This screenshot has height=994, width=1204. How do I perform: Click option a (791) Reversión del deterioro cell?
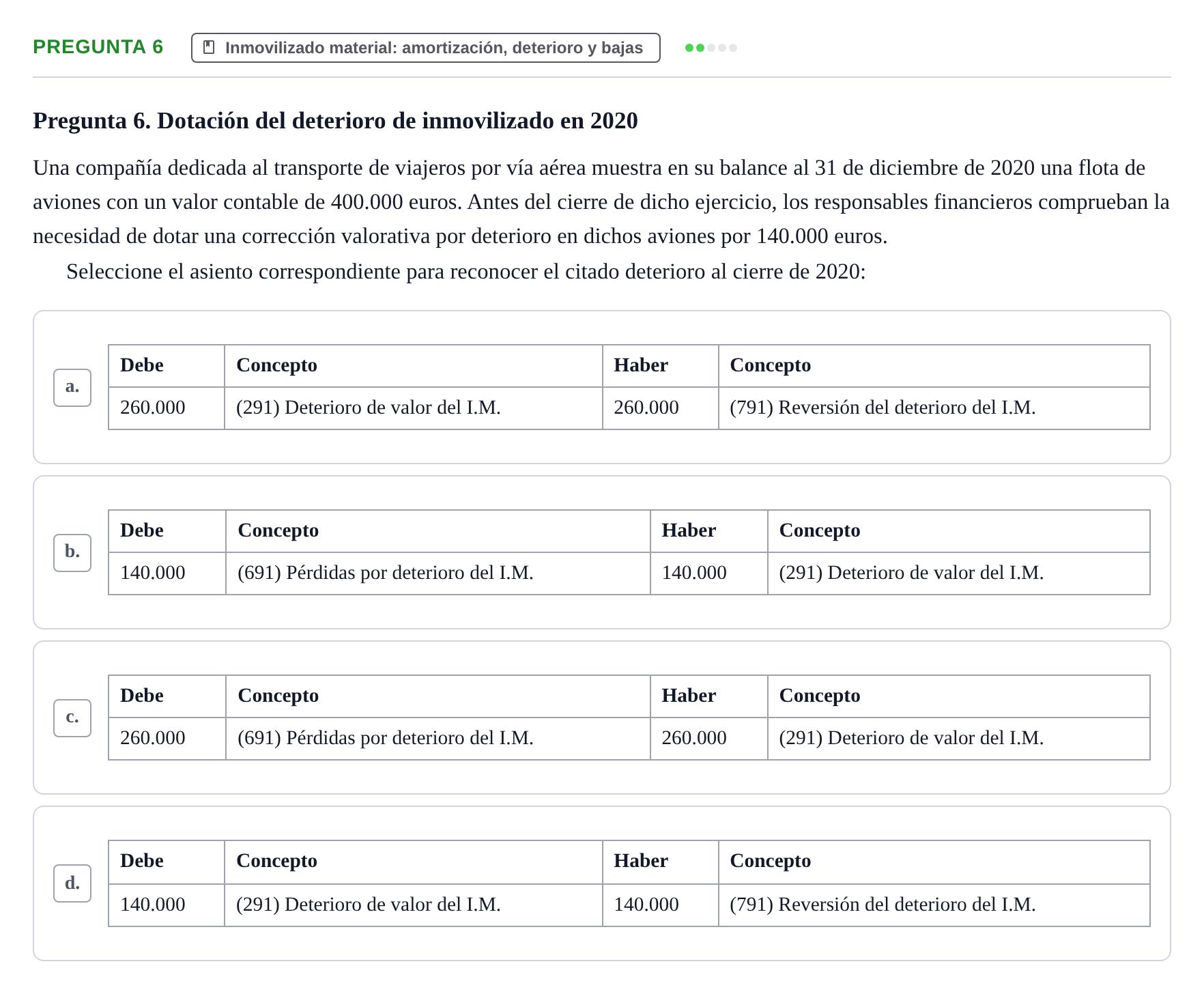tap(934, 408)
